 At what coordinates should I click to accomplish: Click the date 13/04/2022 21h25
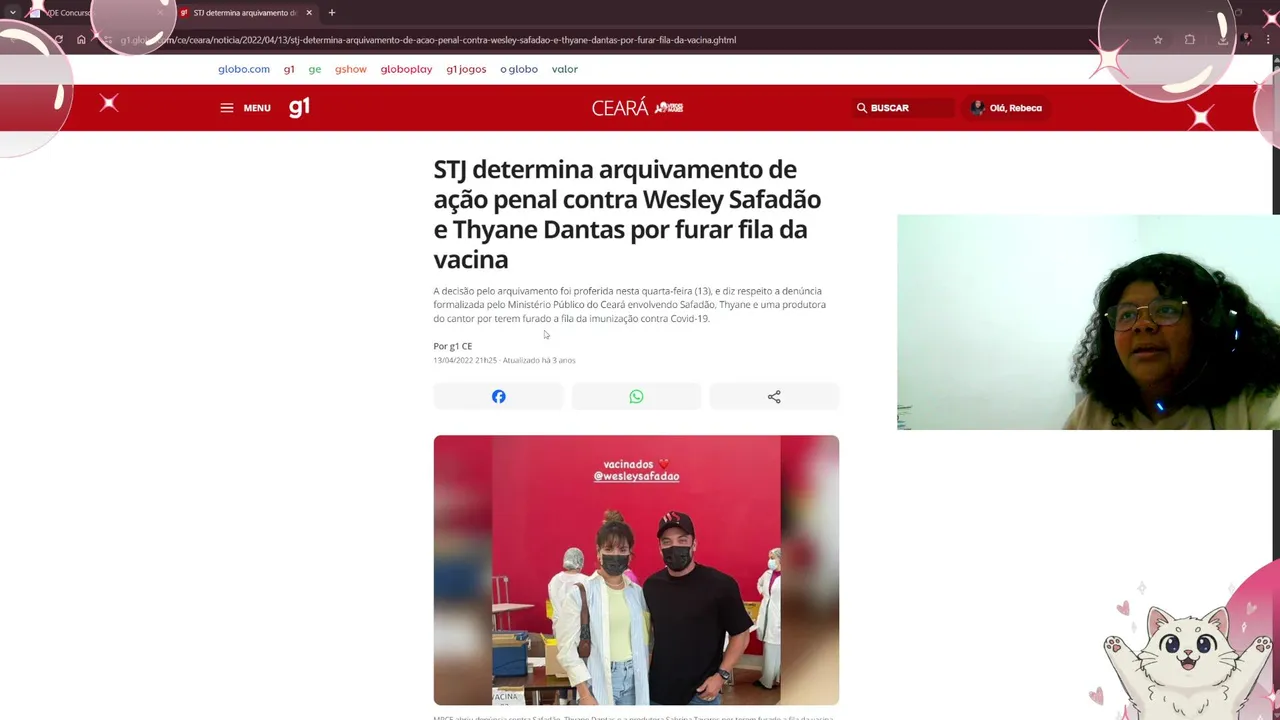tap(465, 360)
